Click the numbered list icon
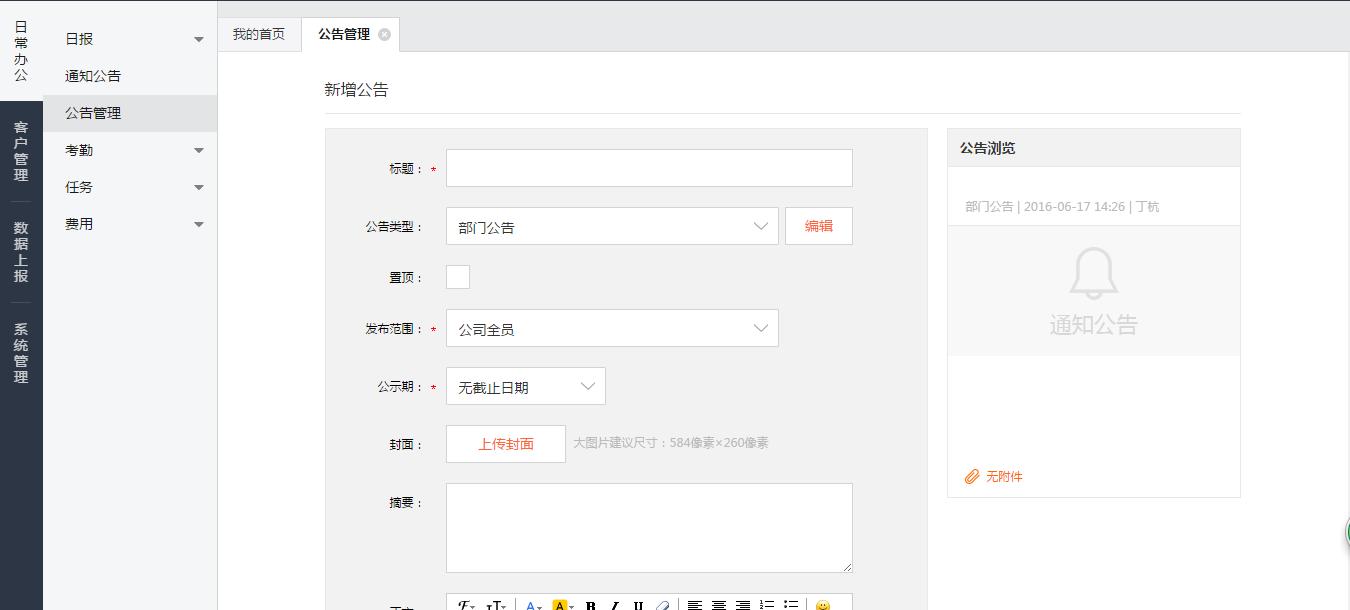1350x610 pixels. [x=767, y=606]
